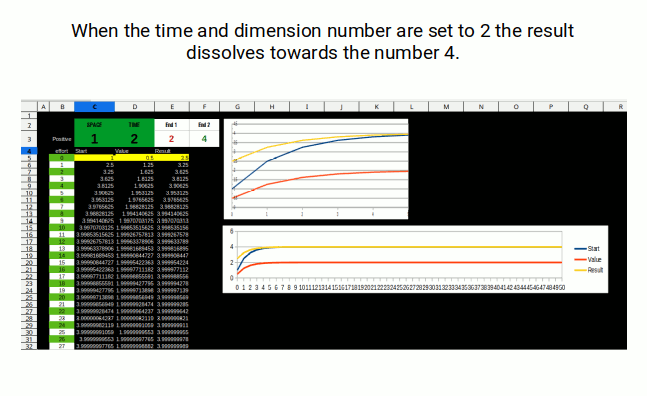Click the End 2 header cell
This screenshot has height=396, width=647.
tap(204, 125)
